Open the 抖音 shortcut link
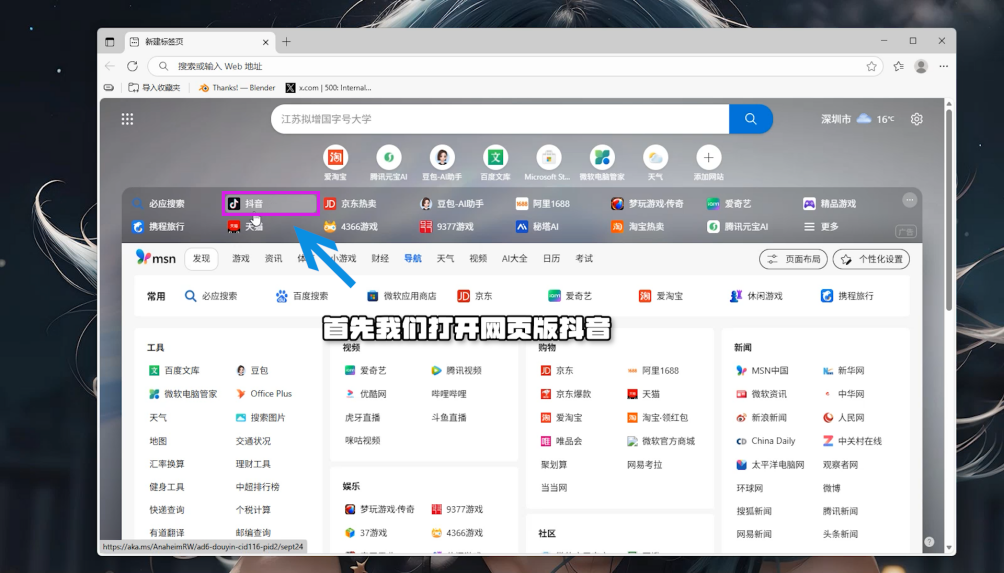 (x=270, y=204)
